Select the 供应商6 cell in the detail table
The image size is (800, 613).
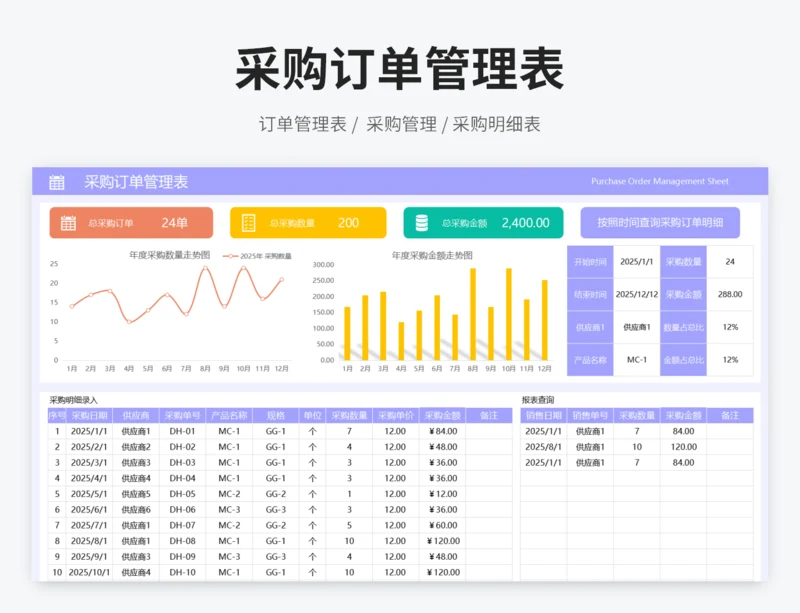click(x=135, y=510)
